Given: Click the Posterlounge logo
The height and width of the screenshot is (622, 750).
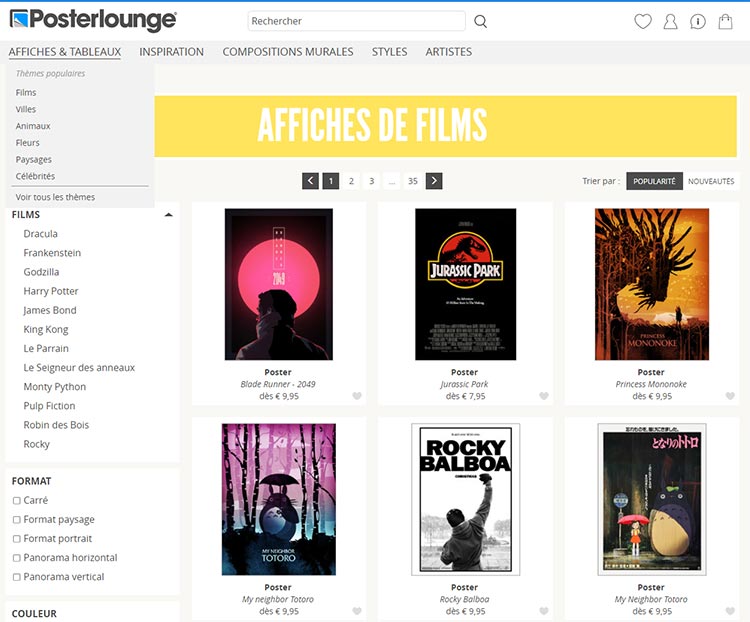Looking at the screenshot, I should [x=93, y=20].
